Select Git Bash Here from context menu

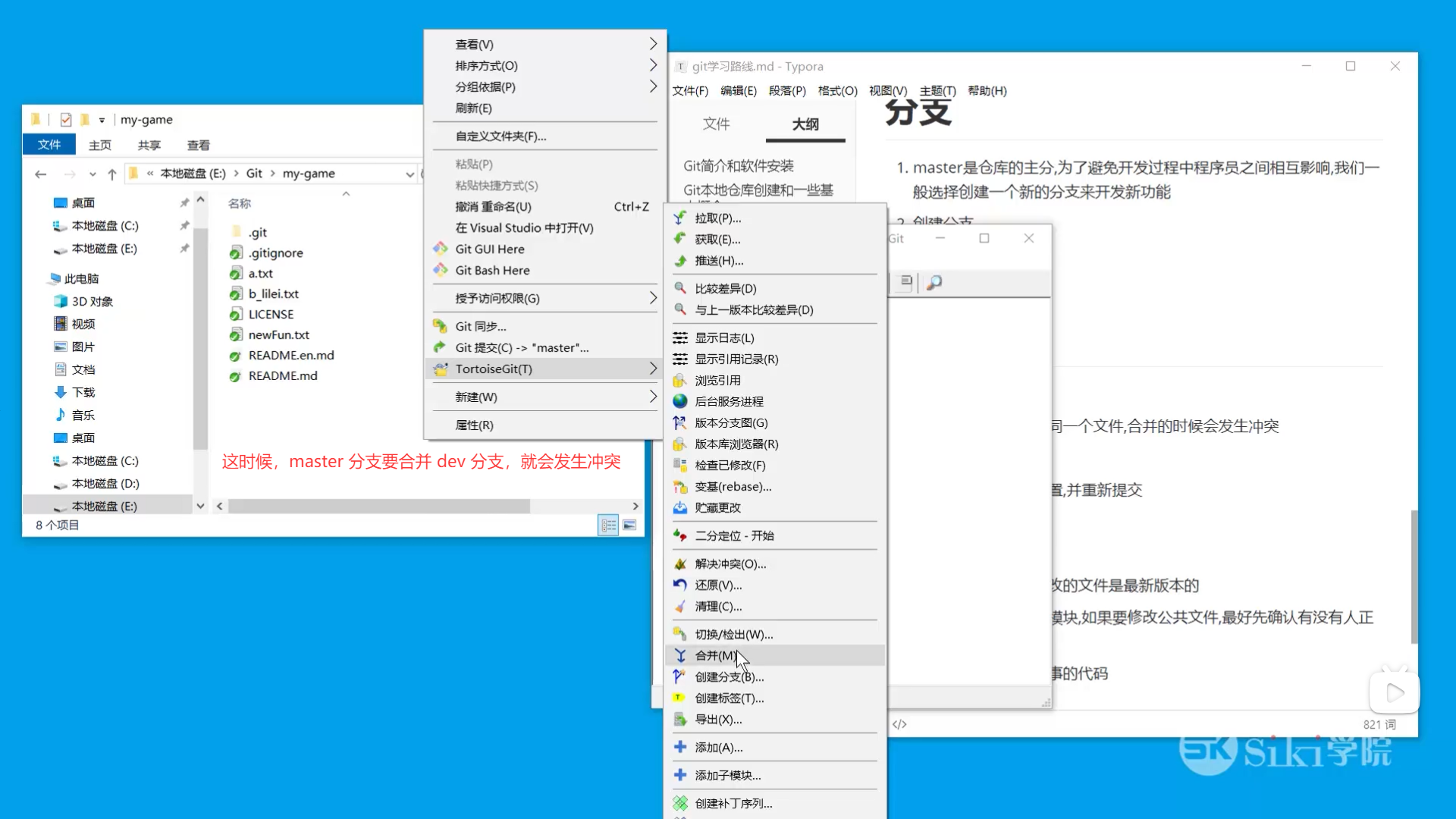(x=492, y=271)
